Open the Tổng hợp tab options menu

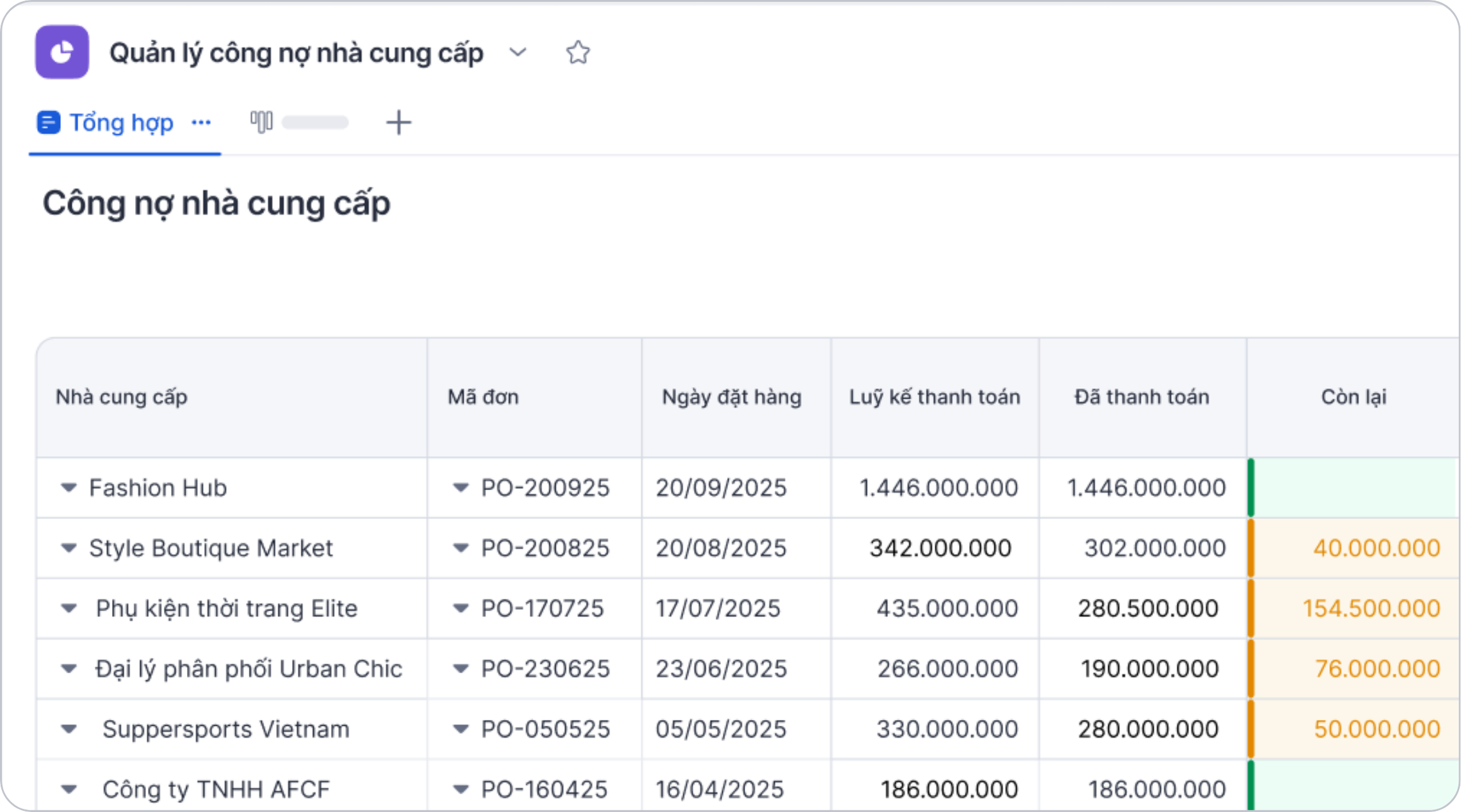click(201, 122)
